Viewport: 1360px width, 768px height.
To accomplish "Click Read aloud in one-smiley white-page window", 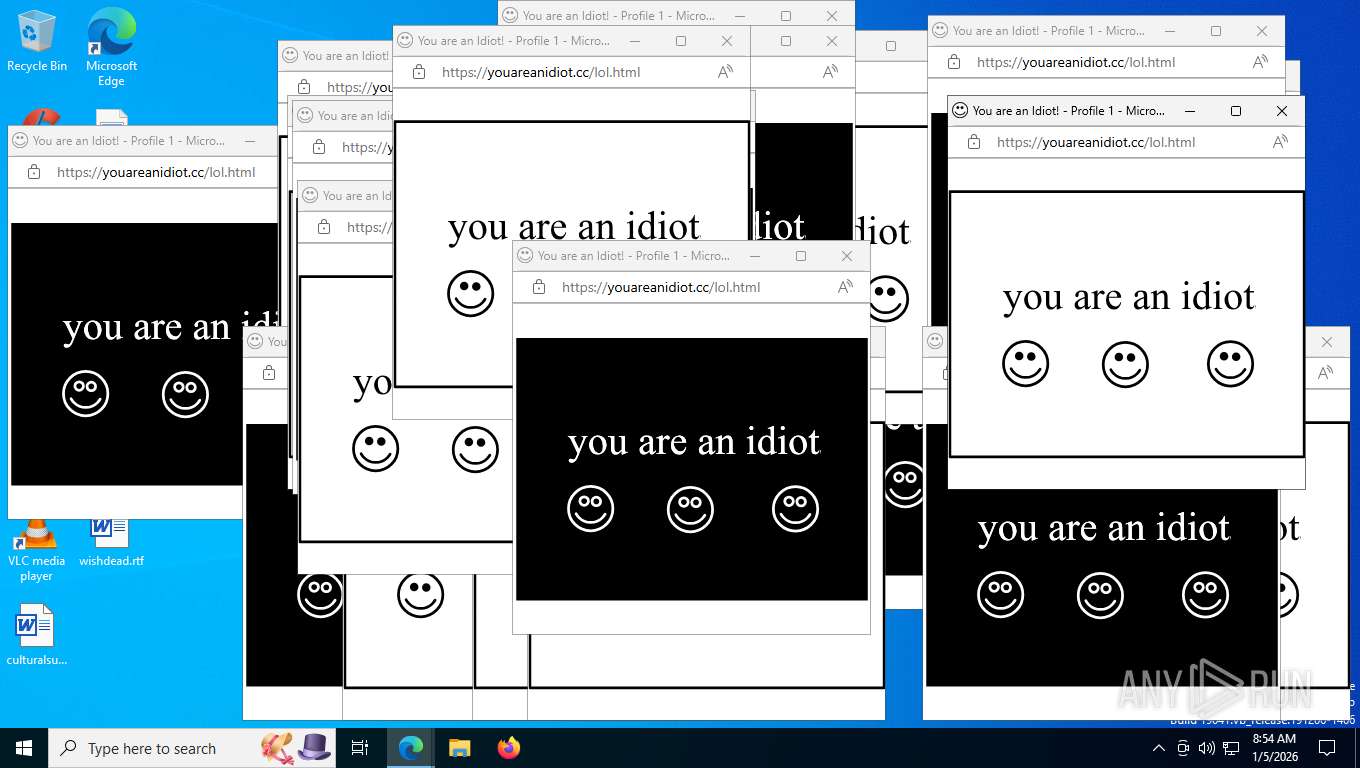I will 725,72.
